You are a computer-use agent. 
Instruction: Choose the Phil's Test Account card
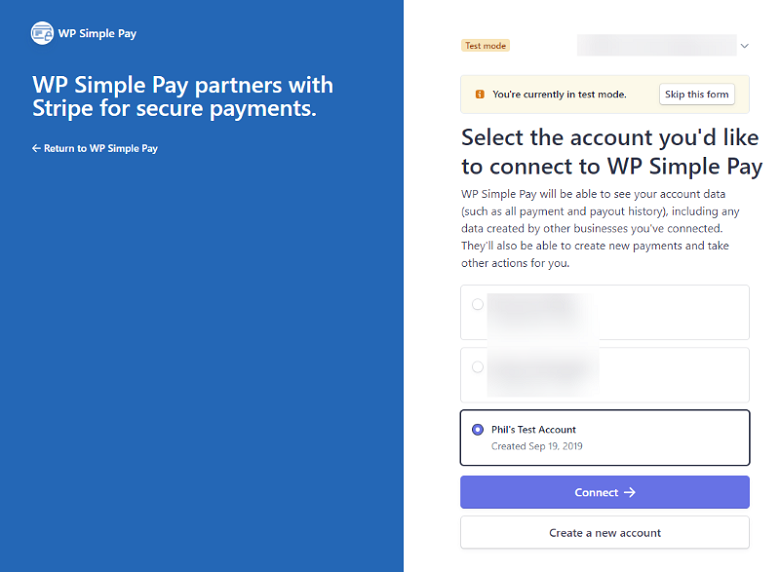click(x=604, y=438)
